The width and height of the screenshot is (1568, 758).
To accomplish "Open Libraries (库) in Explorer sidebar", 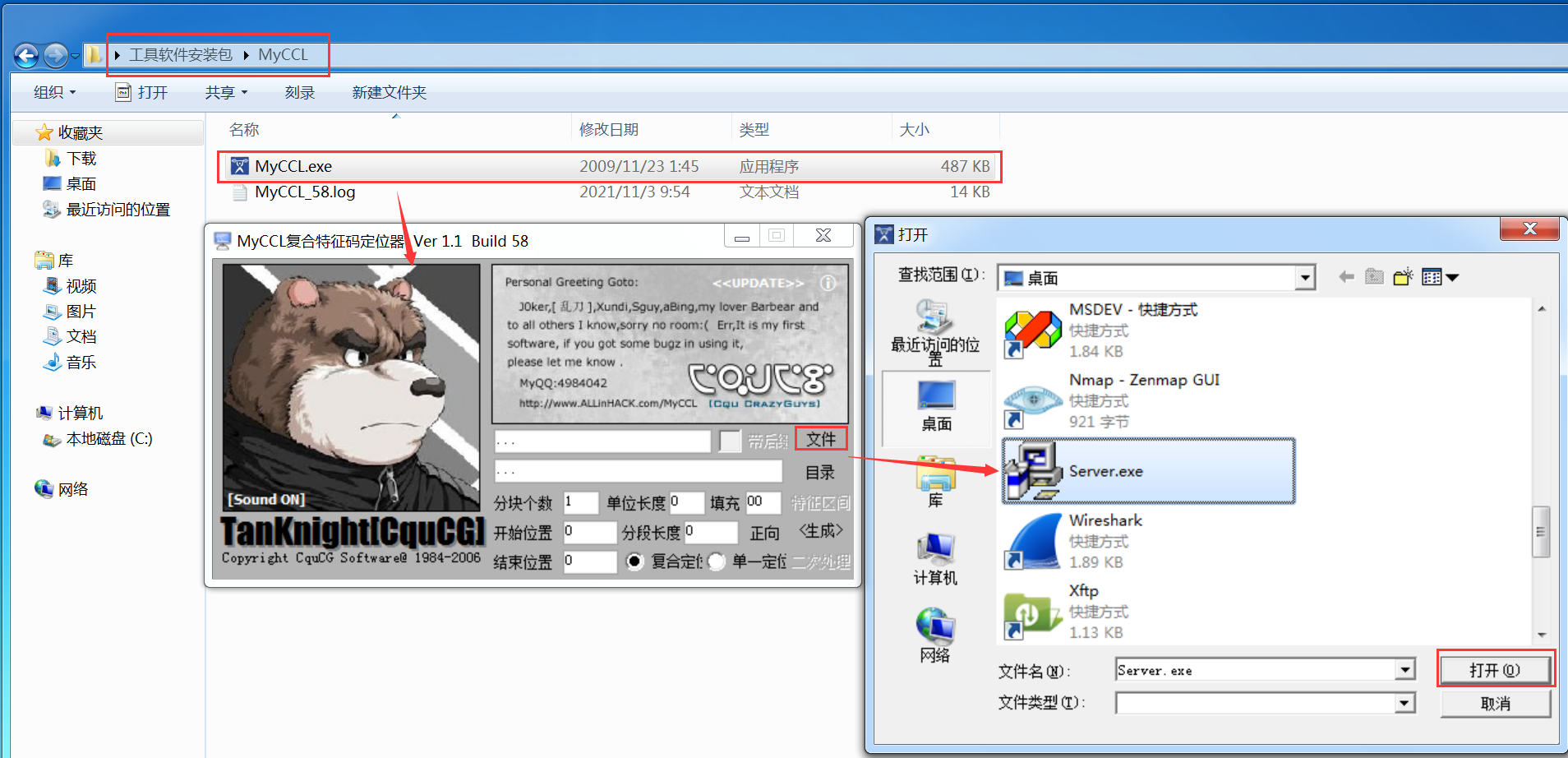I will [54, 261].
